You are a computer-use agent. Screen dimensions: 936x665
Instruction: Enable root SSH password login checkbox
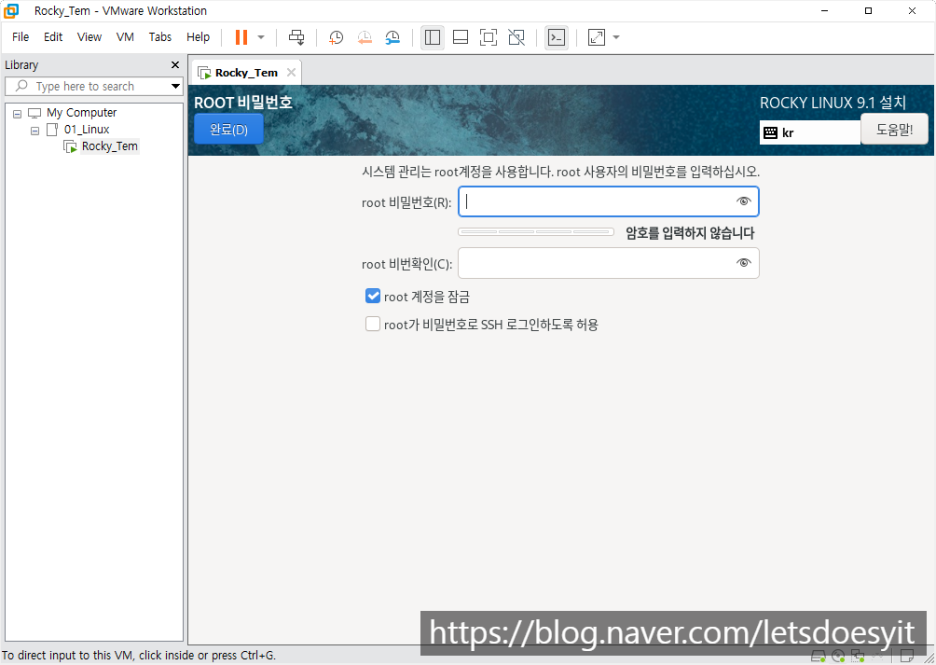pos(372,324)
